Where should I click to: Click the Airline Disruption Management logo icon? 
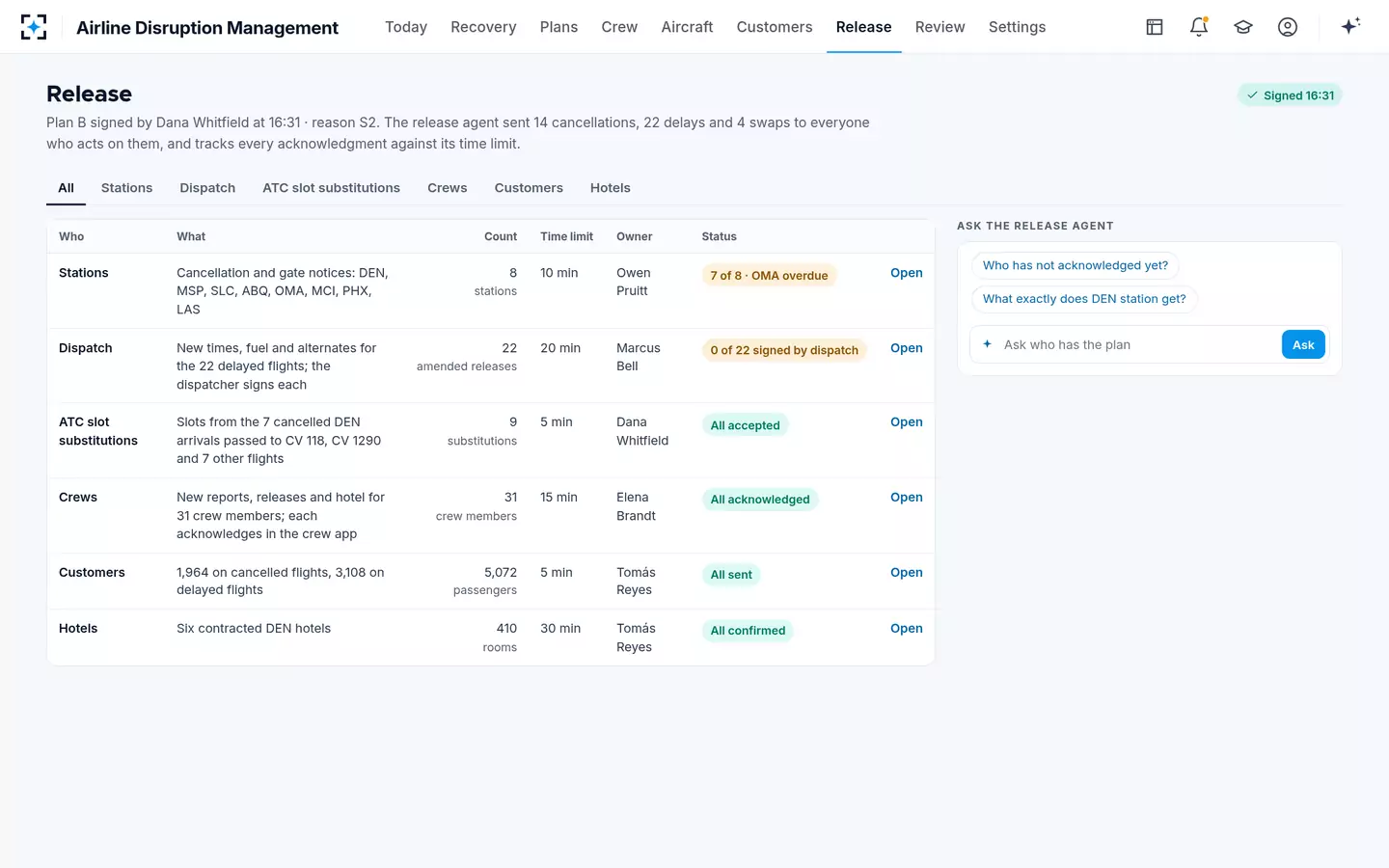tap(34, 27)
